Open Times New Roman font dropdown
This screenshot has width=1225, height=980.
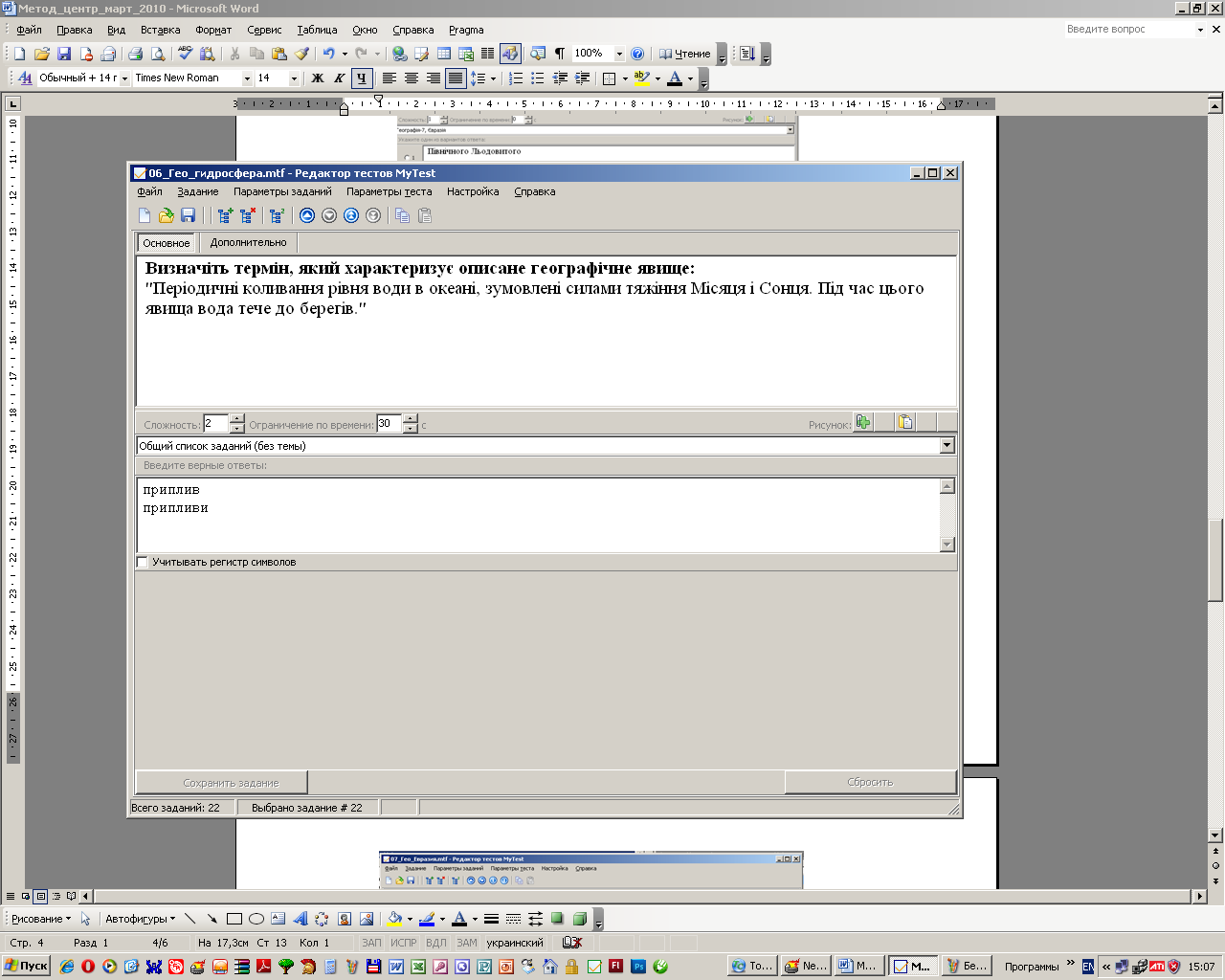(x=247, y=78)
